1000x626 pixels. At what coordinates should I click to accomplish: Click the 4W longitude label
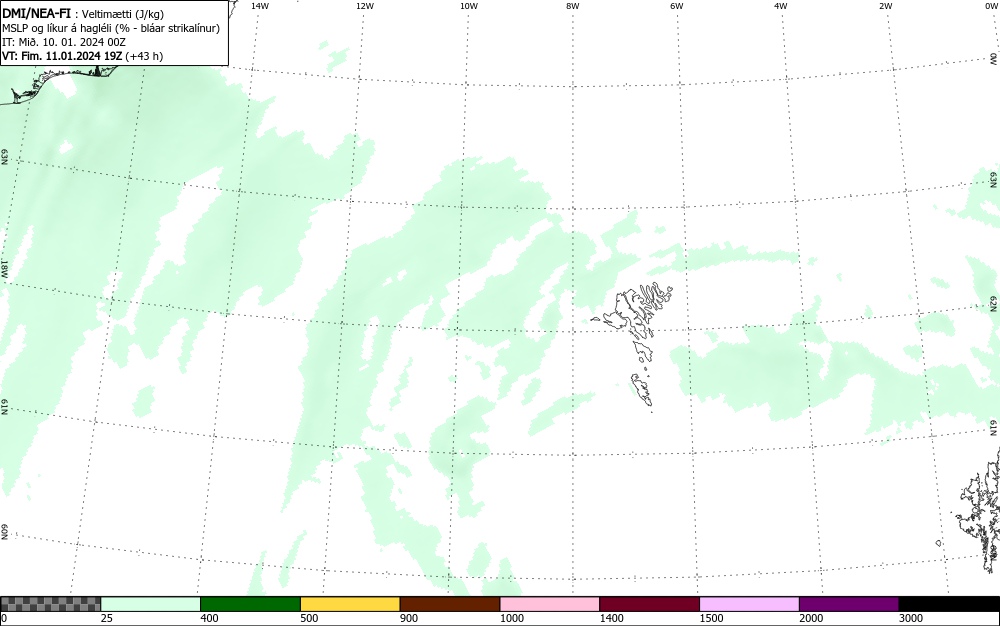coord(781,6)
